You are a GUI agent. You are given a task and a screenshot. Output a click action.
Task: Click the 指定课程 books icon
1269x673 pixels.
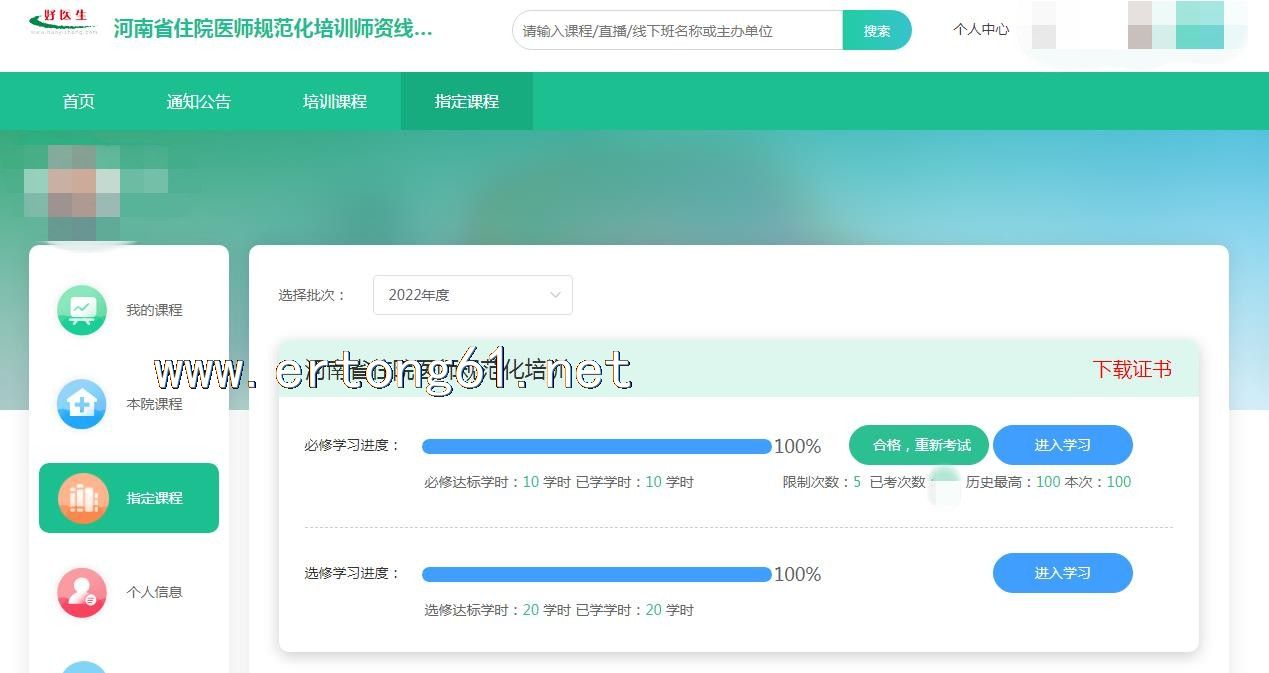coord(83,498)
